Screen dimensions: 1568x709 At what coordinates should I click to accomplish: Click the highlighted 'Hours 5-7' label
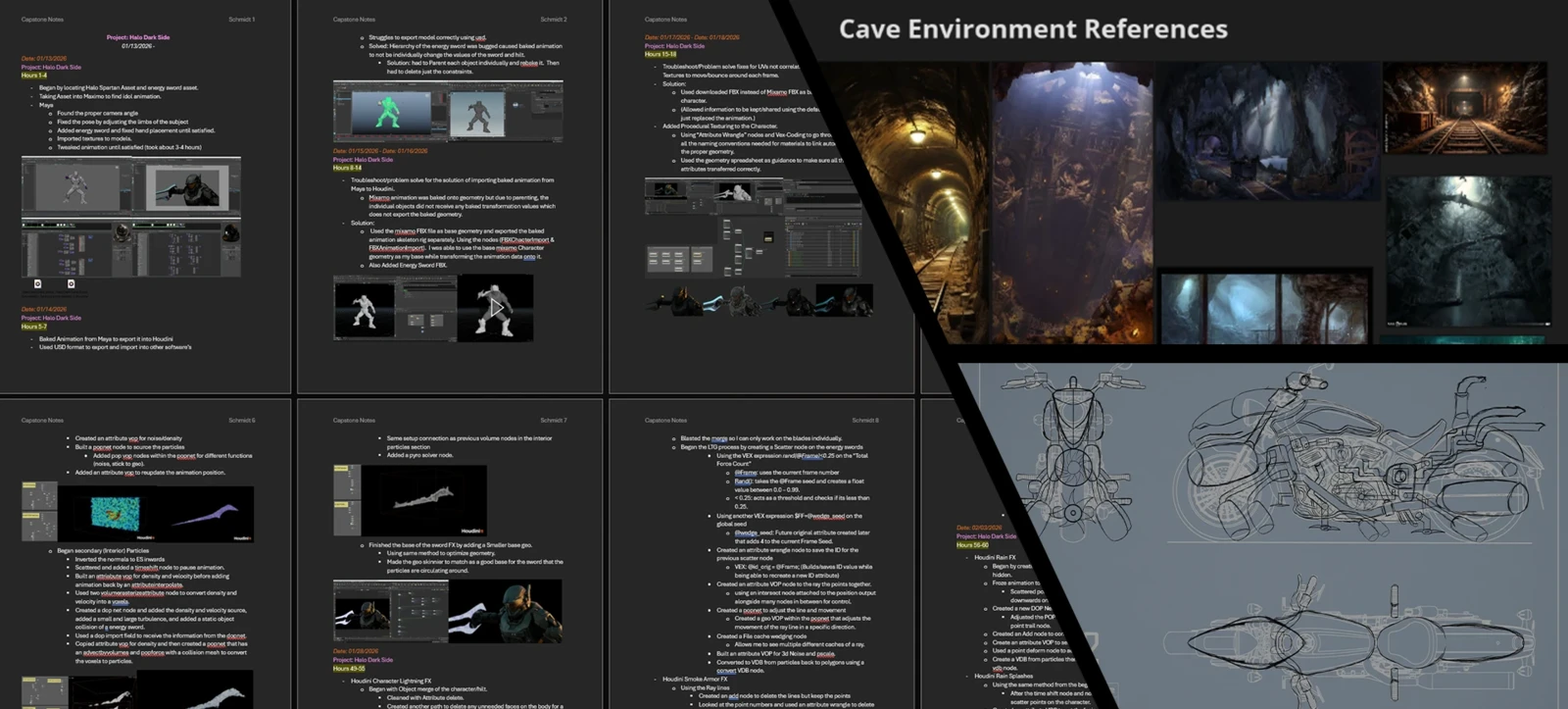[34, 327]
